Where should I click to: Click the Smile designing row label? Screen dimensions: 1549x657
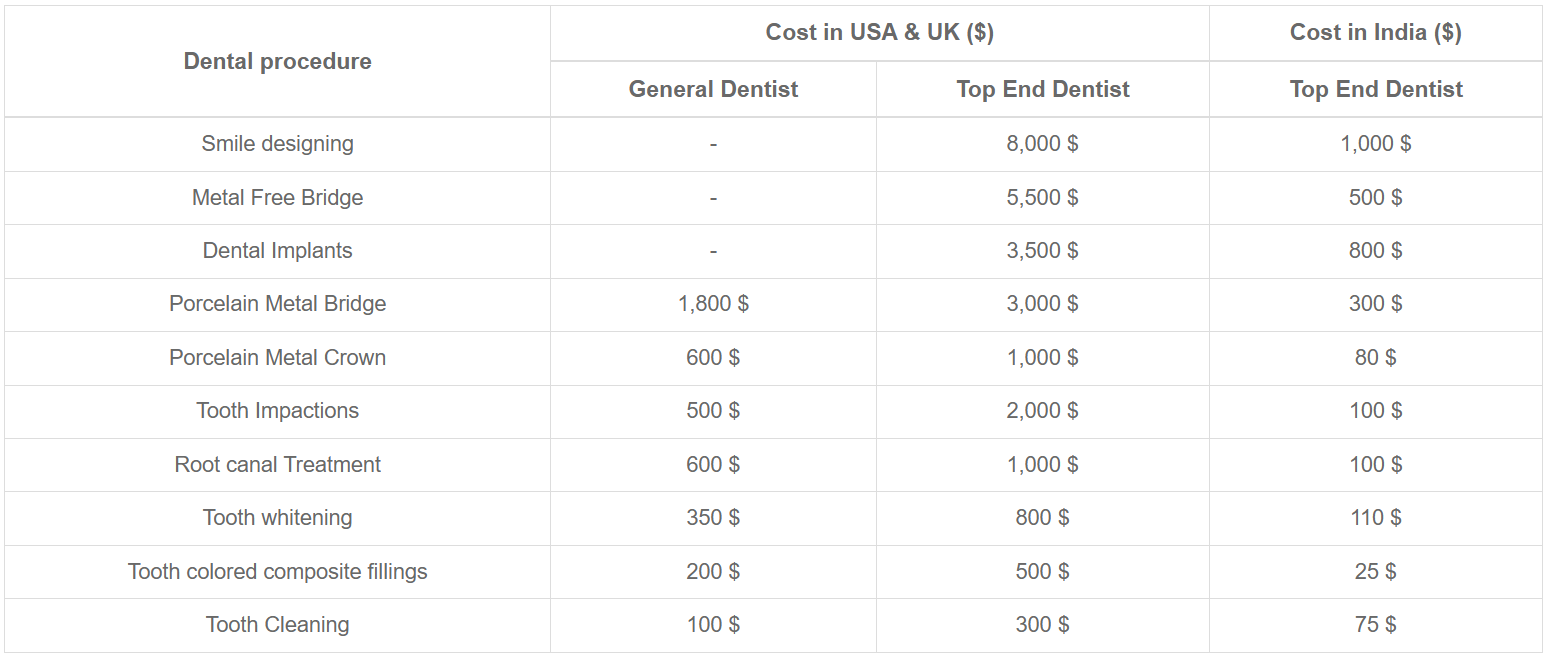click(277, 144)
